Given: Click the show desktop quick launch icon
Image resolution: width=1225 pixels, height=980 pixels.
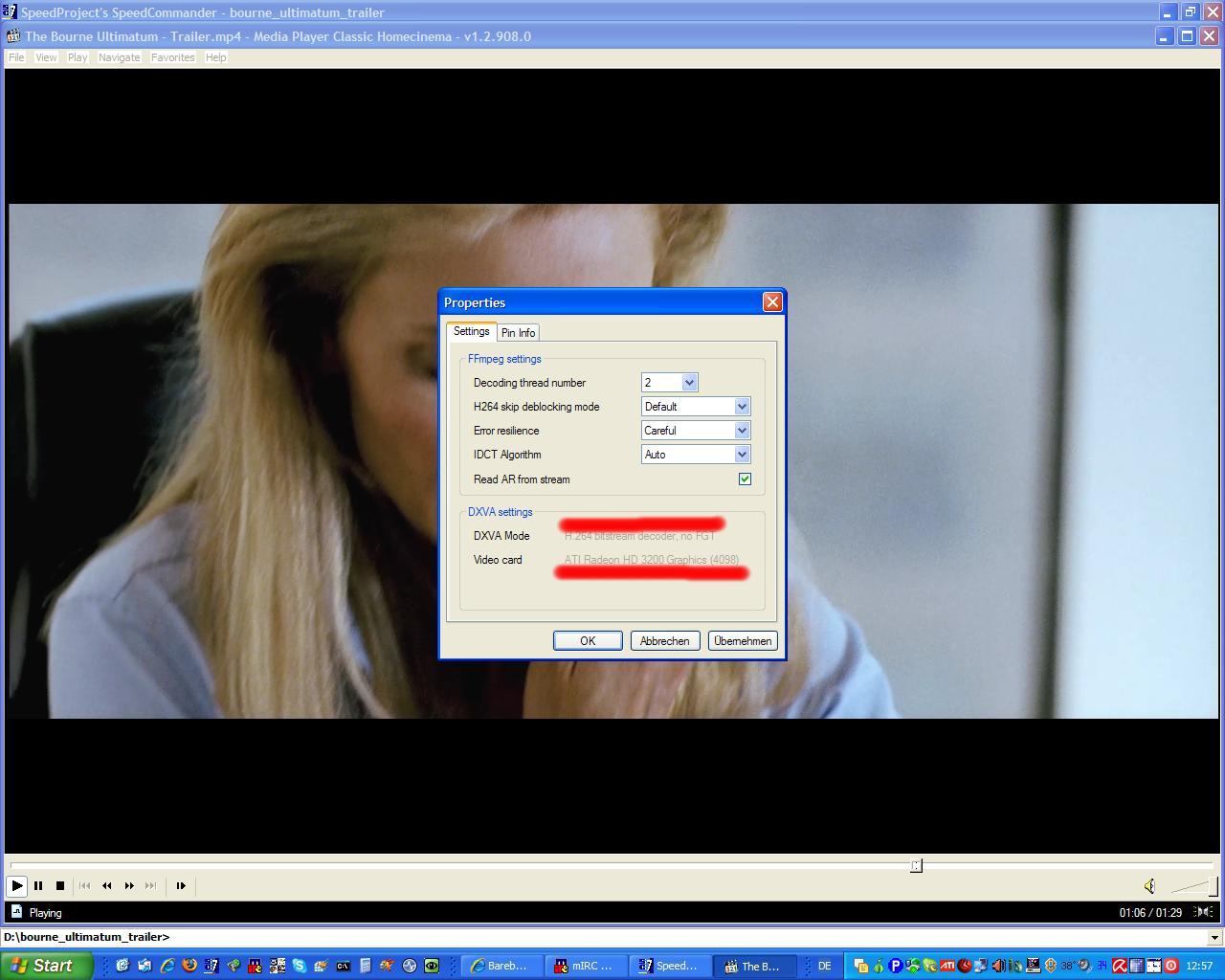Looking at the screenshot, I should click(x=122, y=966).
